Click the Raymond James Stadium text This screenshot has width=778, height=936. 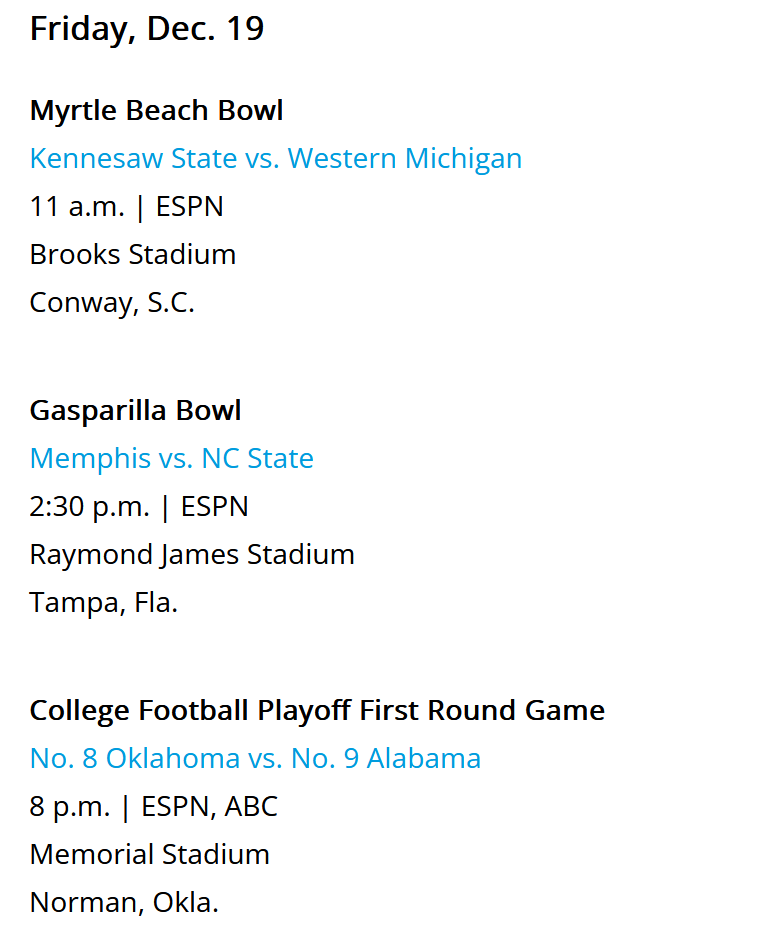pos(192,555)
